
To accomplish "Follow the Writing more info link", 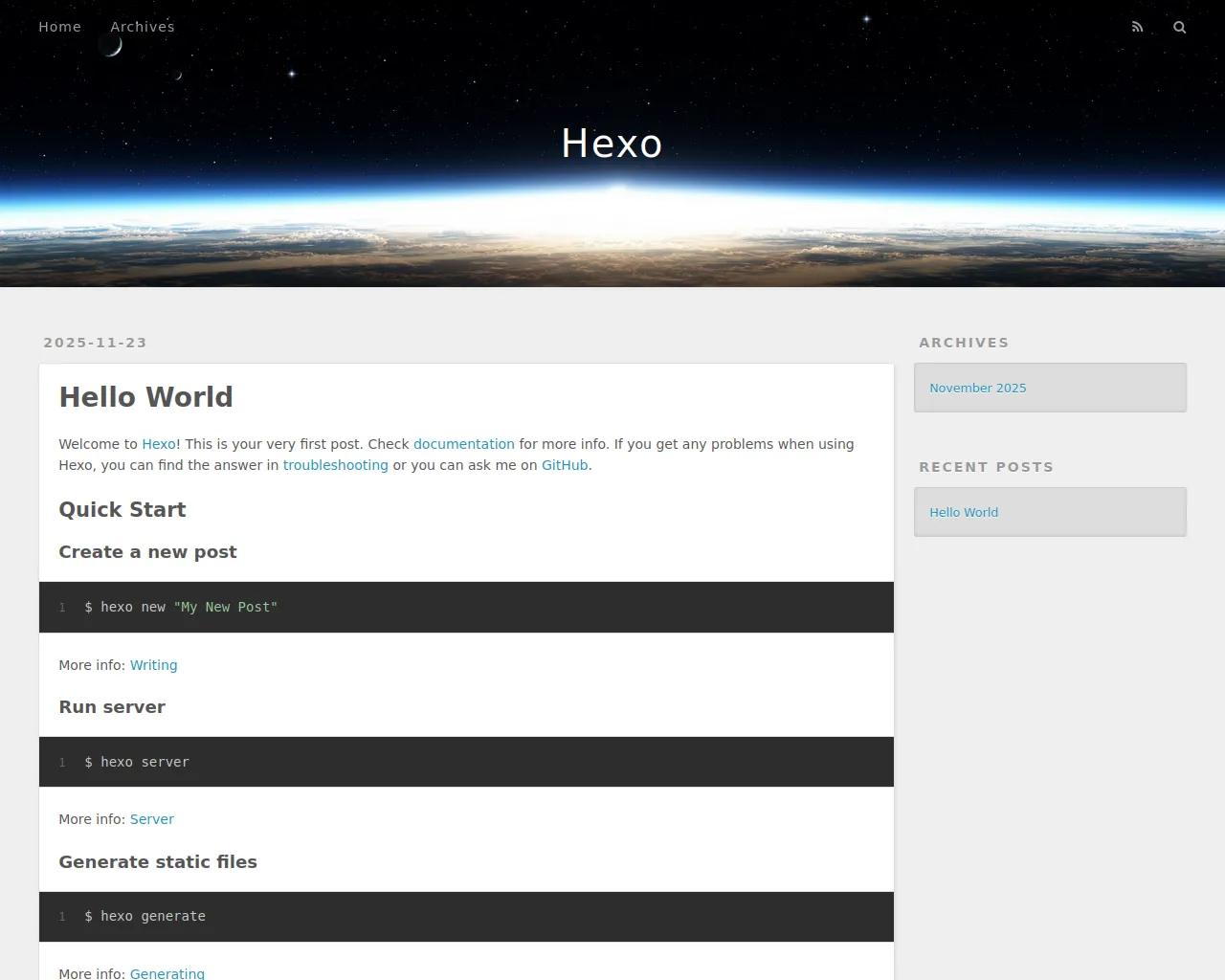I will click(x=154, y=665).
